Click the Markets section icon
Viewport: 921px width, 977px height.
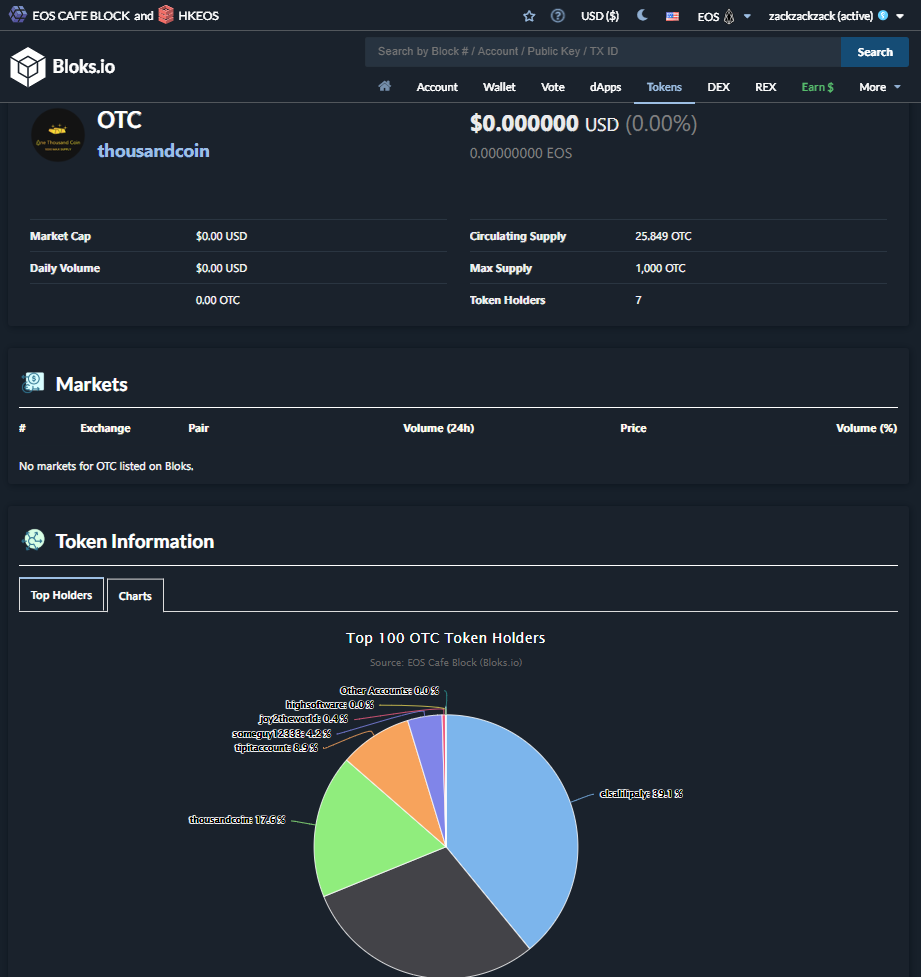coord(33,383)
